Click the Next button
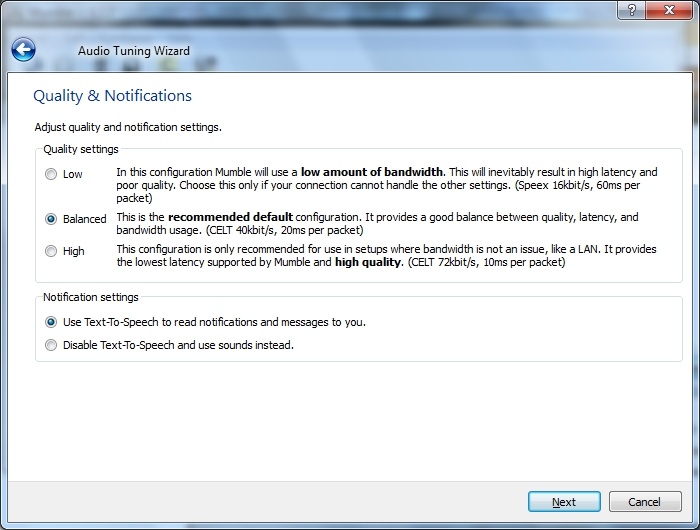The height and width of the screenshot is (530, 700). (564, 502)
